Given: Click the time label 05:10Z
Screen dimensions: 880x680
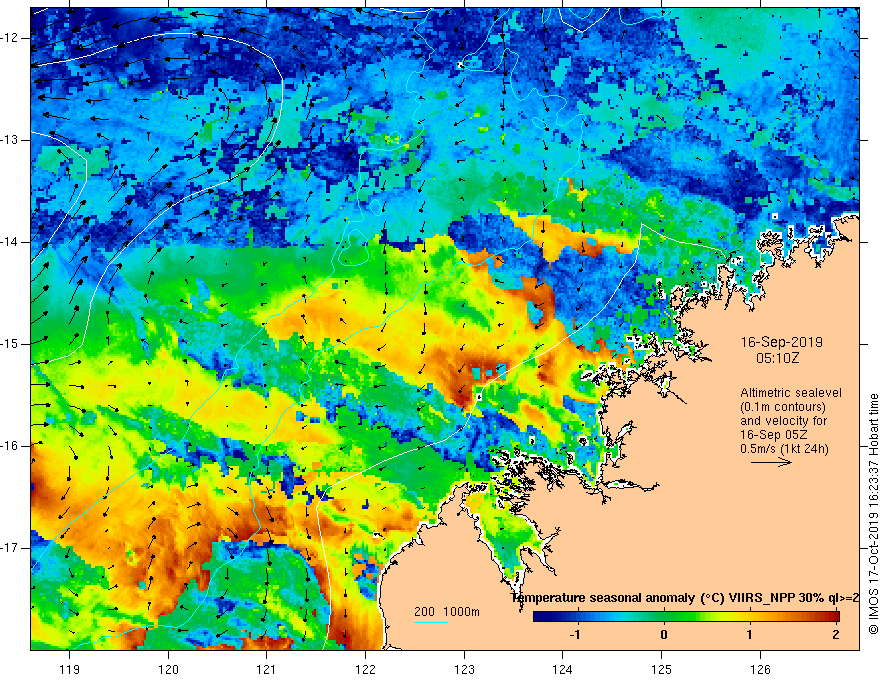Looking at the screenshot, I should pyautogui.click(x=777, y=357).
